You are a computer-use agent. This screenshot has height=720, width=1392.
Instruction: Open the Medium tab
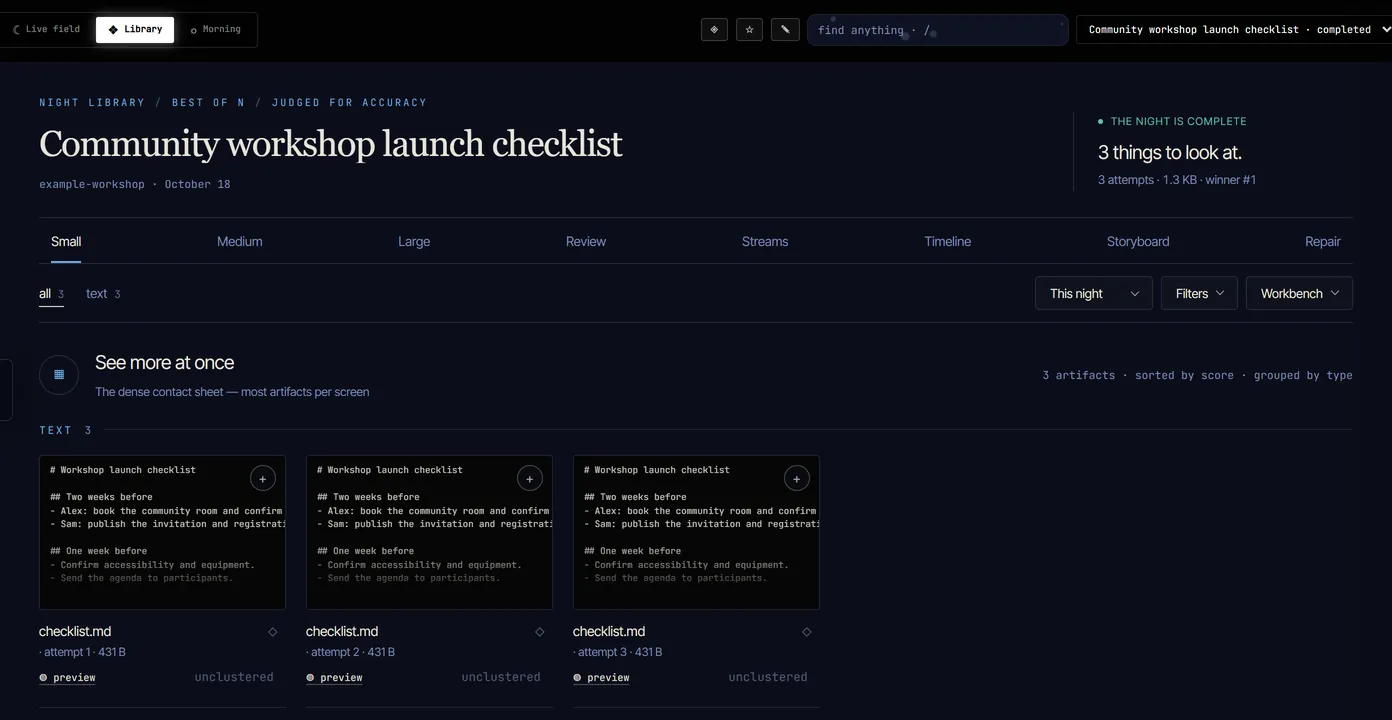[x=240, y=241]
